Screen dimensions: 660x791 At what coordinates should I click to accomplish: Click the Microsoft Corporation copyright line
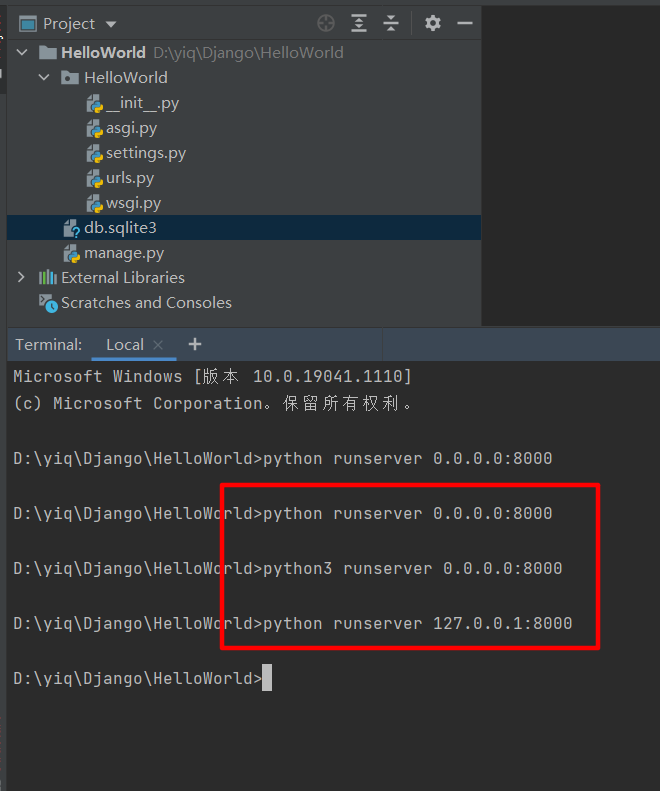tap(212, 404)
